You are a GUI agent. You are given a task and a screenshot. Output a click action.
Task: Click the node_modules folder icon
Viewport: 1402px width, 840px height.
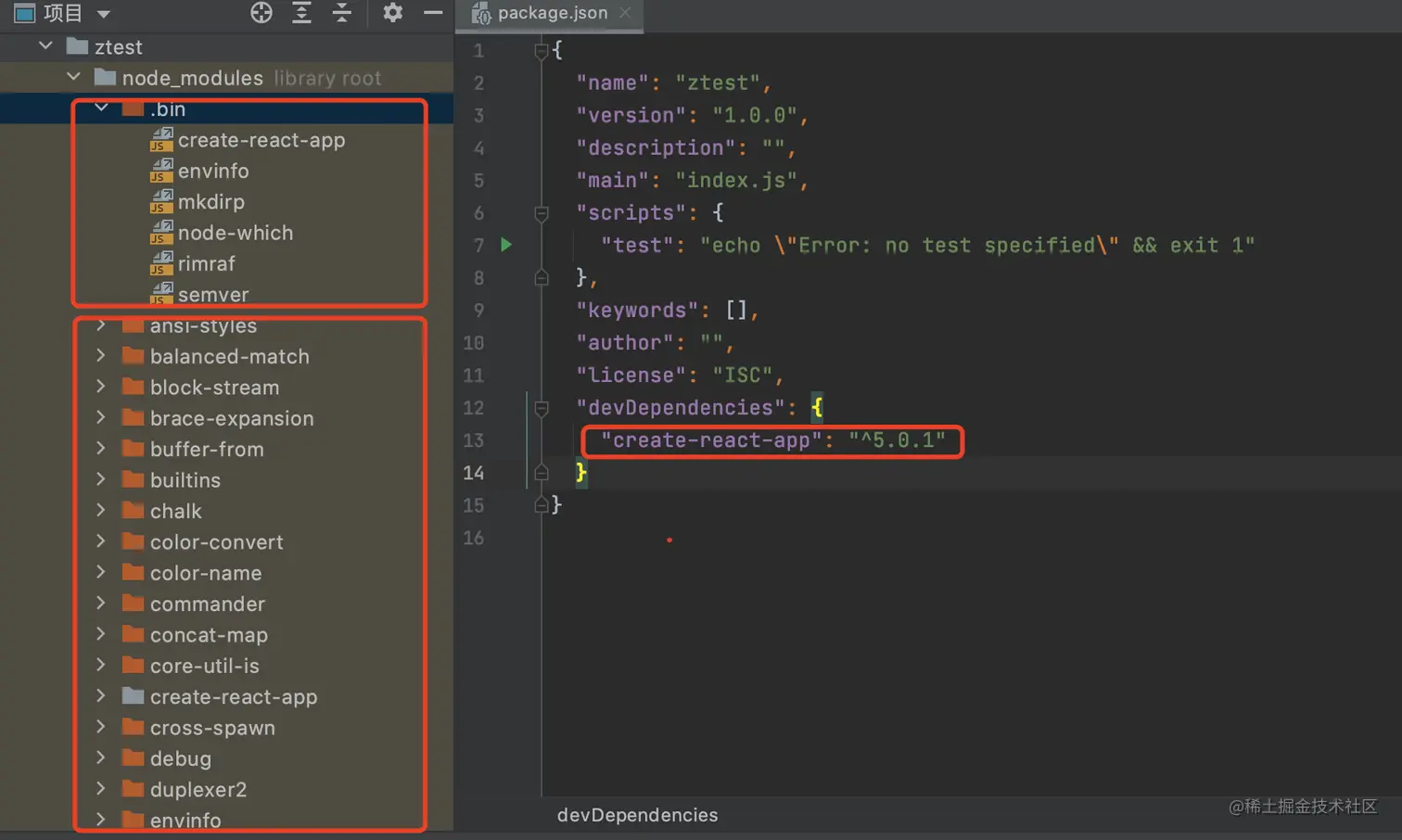[106, 77]
